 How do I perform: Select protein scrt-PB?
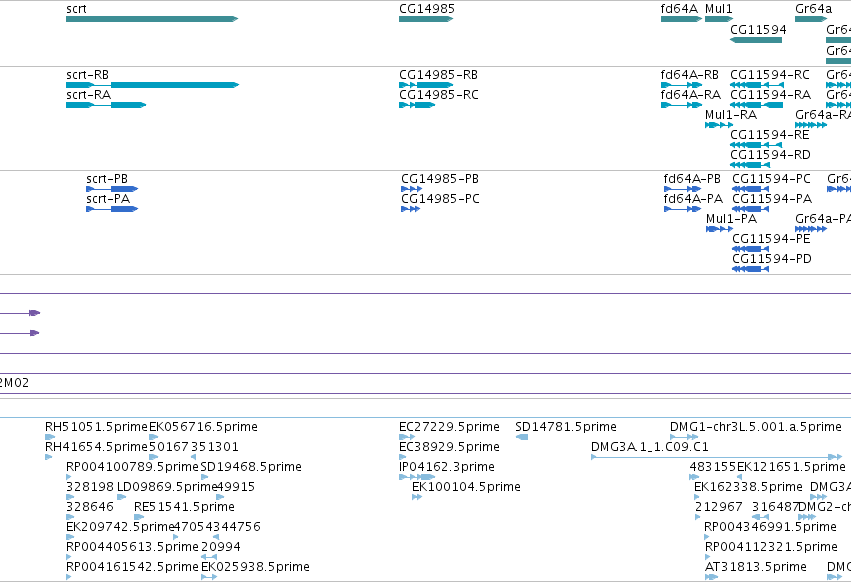coord(112,189)
